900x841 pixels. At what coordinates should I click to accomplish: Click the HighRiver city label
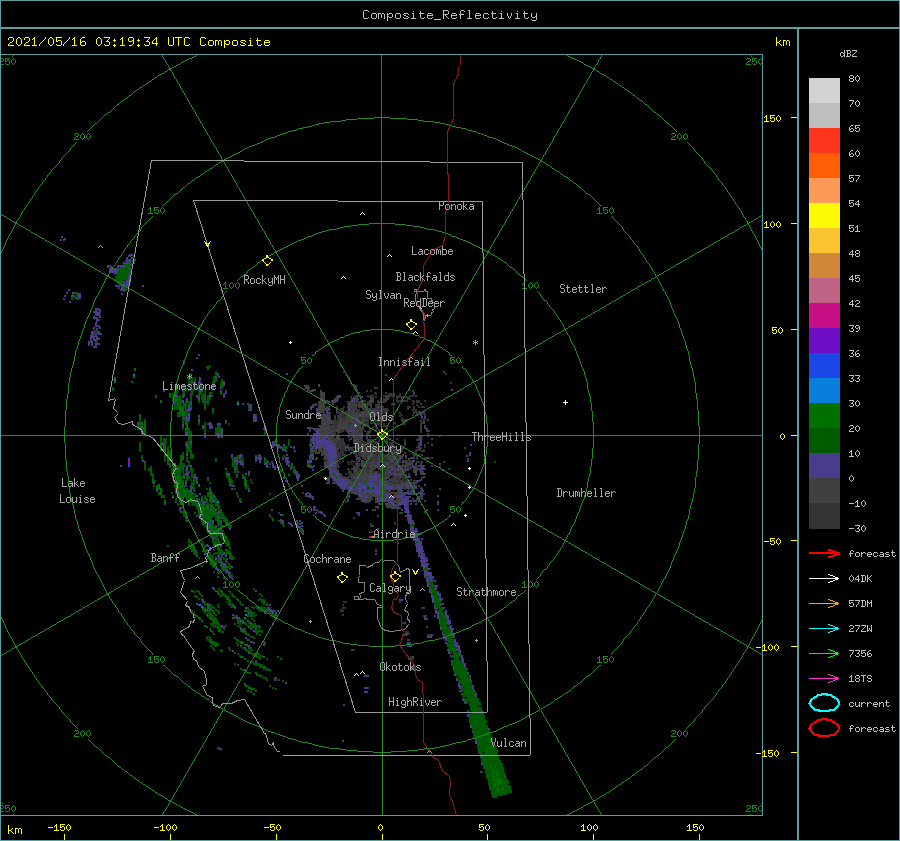[415, 702]
